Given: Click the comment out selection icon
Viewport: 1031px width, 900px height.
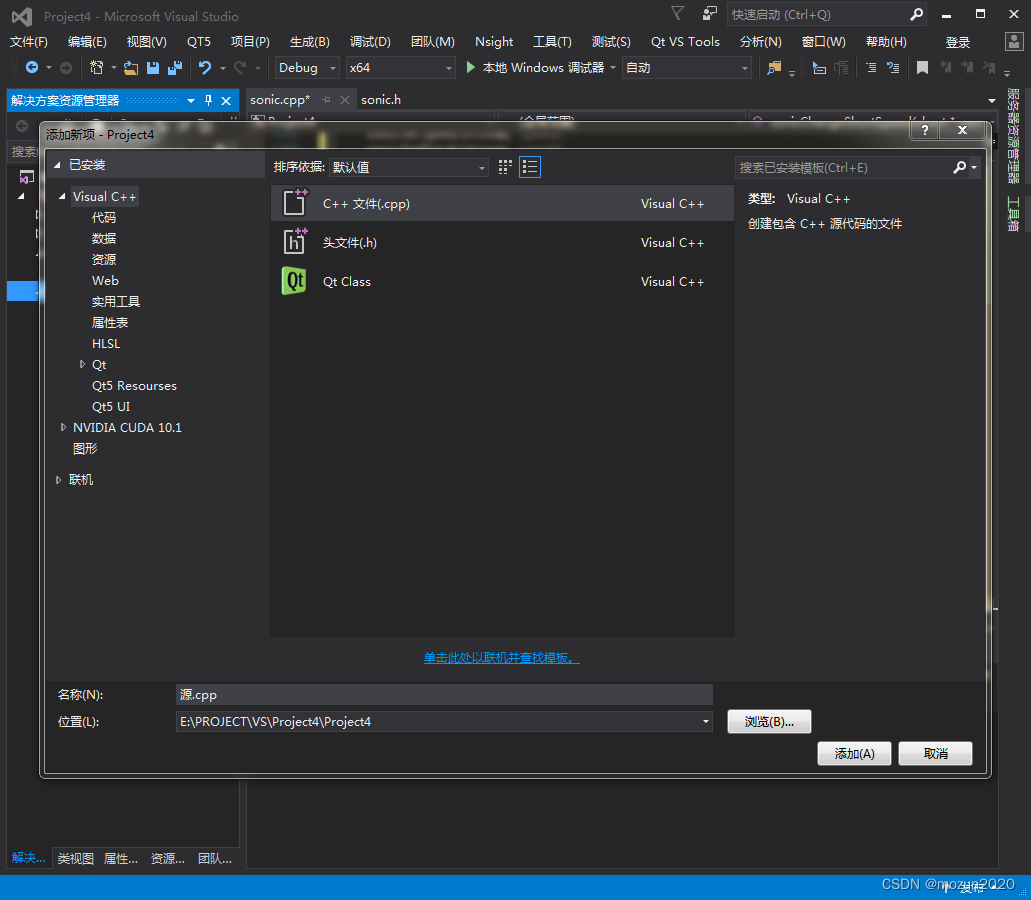Looking at the screenshot, I should click(871, 67).
